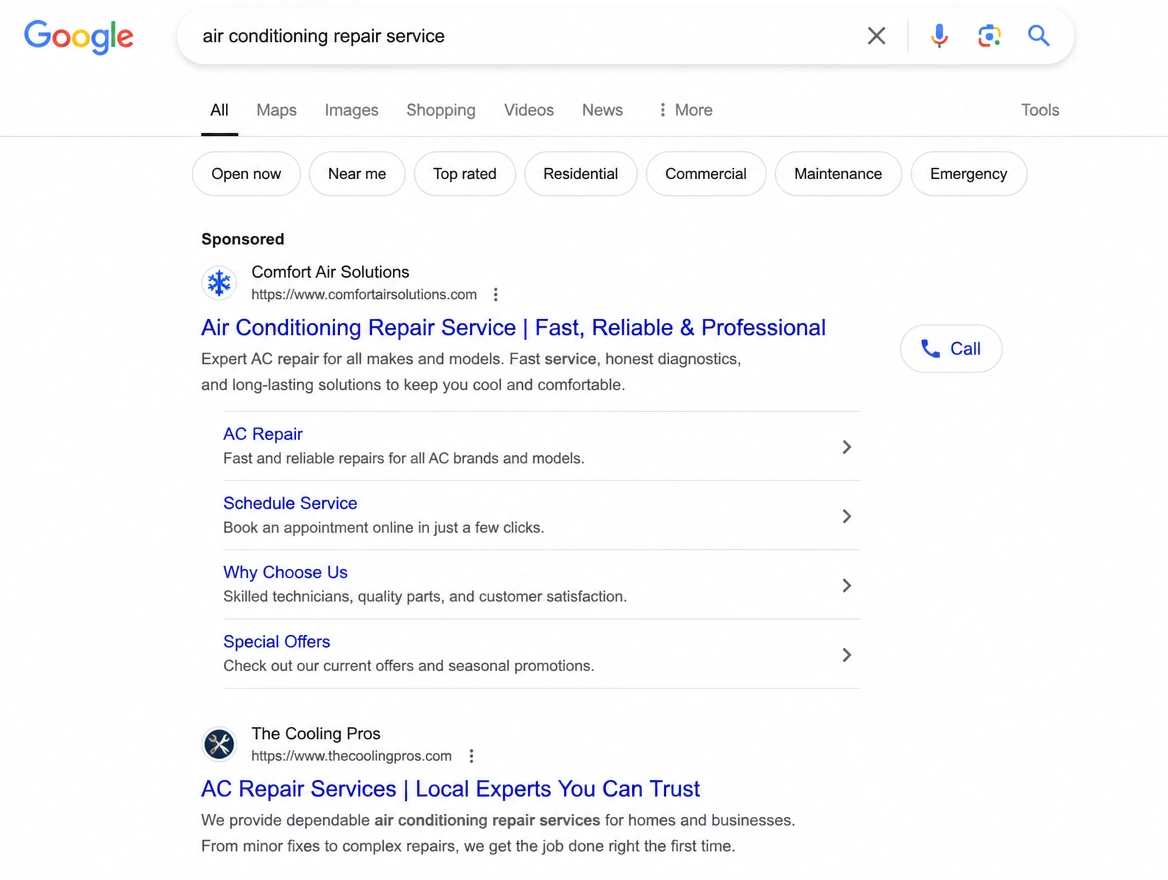The height and width of the screenshot is (880, 1168).
Task: Expand the Why Choose Us chevron
Action: pos(846,586)
